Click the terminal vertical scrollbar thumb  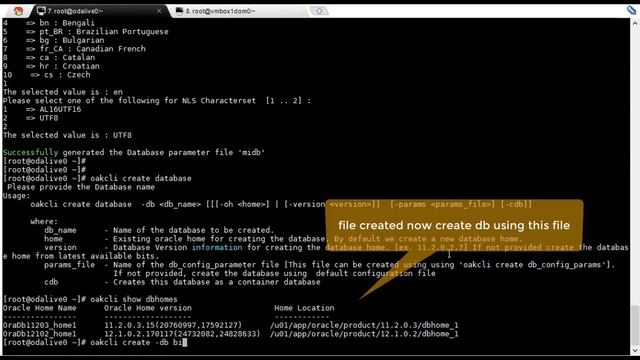coord(635,324)
